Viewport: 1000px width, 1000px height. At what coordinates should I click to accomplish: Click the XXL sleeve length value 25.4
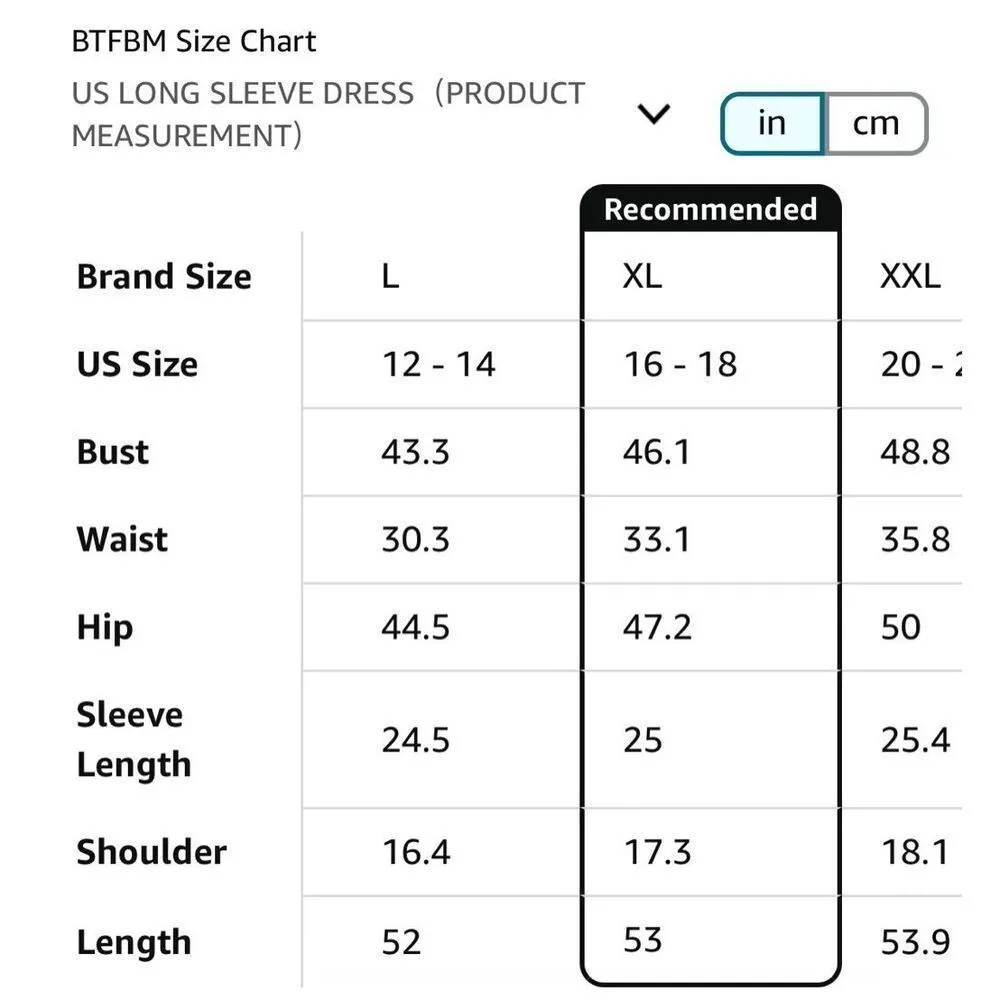pyautogui.click(x=915, y=740)
